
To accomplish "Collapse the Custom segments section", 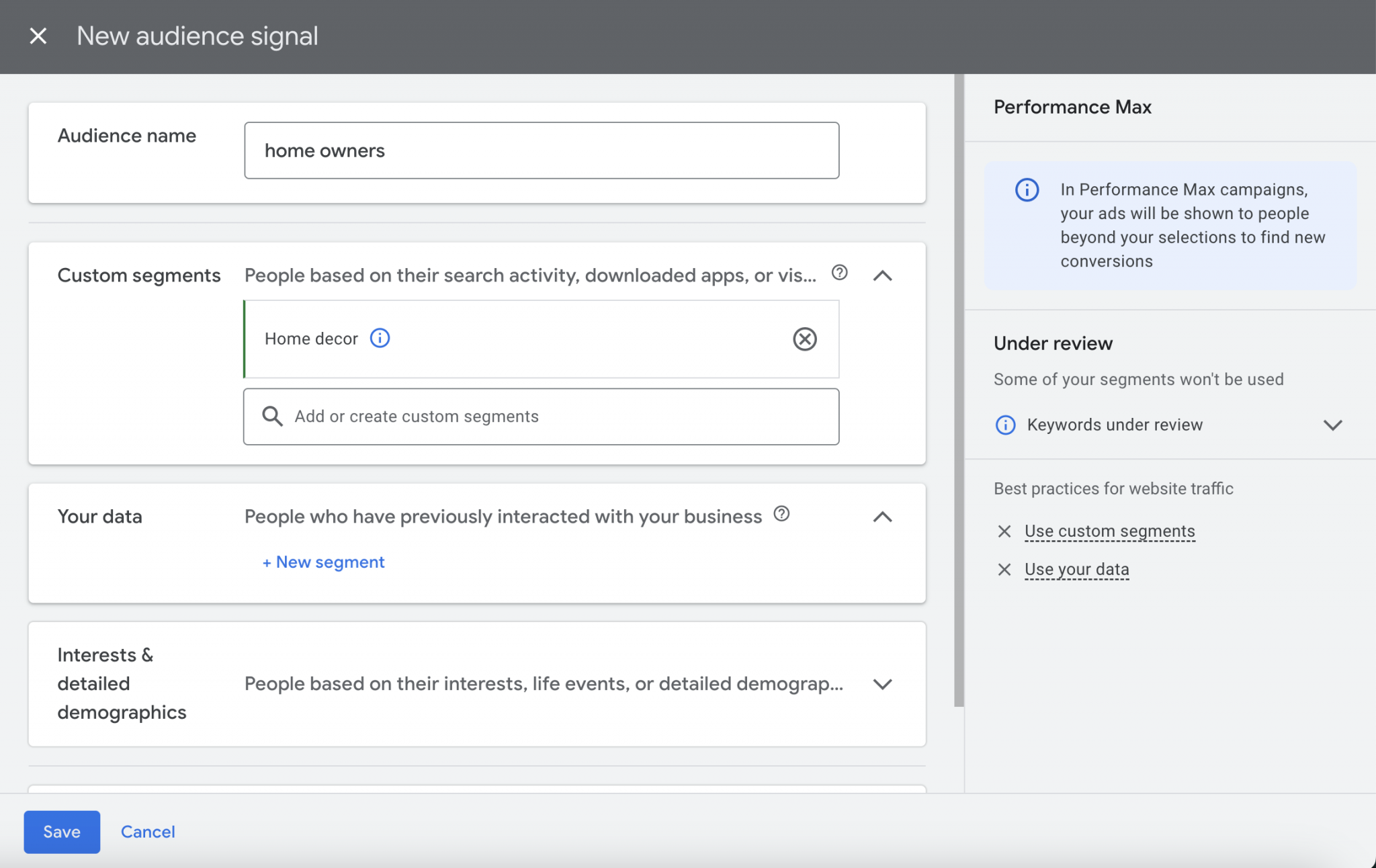I will click(x=882, y=275).
